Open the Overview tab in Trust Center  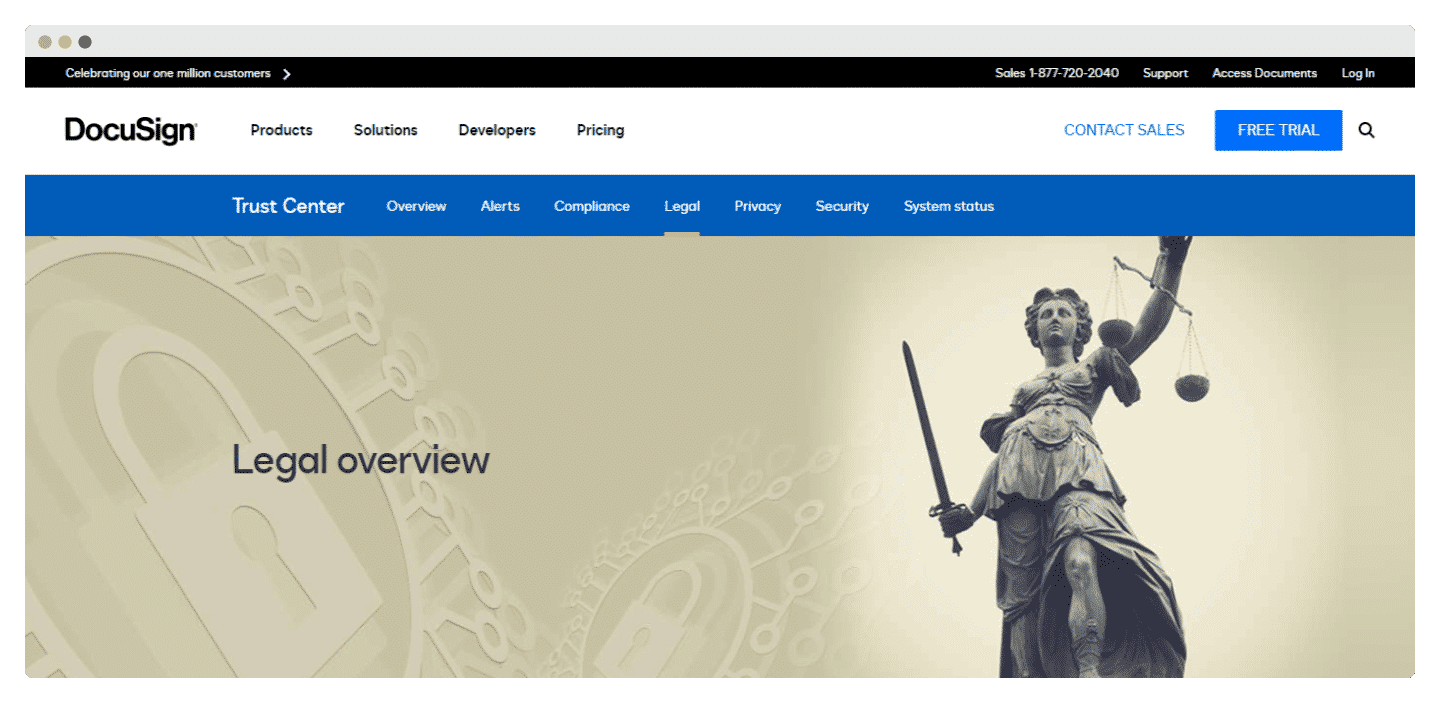[416, 206]
